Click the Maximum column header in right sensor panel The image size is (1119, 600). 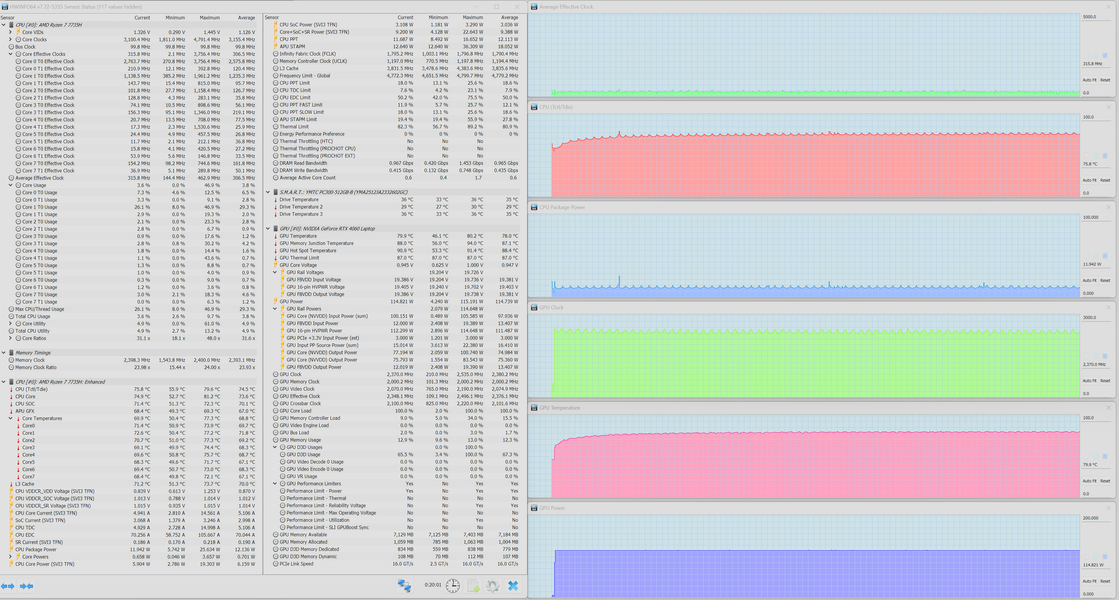point(472,17)
